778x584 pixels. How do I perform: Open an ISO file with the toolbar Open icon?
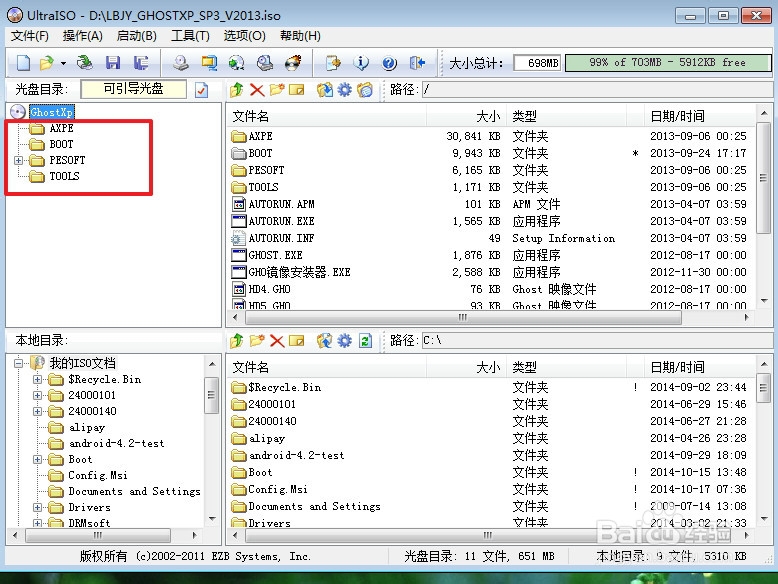[46, 63]
